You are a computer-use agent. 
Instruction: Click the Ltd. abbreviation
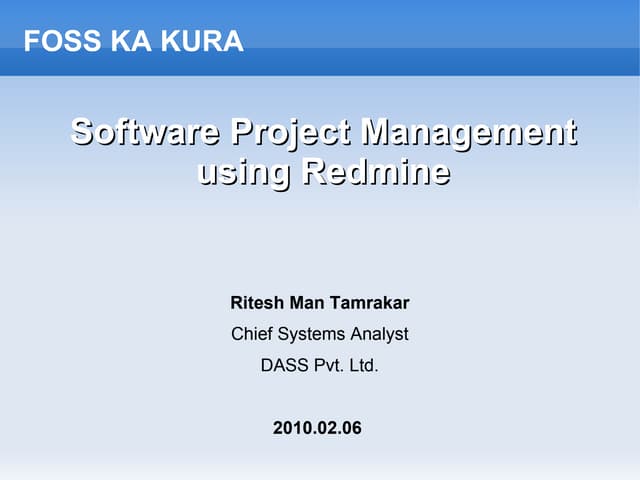click(364, 366)
